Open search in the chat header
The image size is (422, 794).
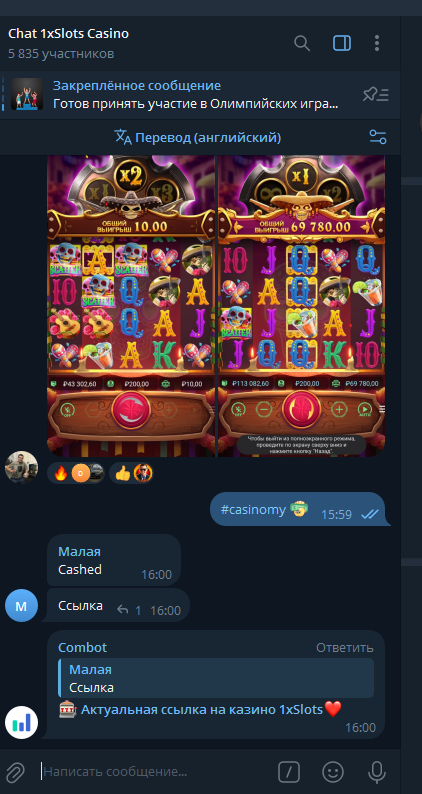302,44
